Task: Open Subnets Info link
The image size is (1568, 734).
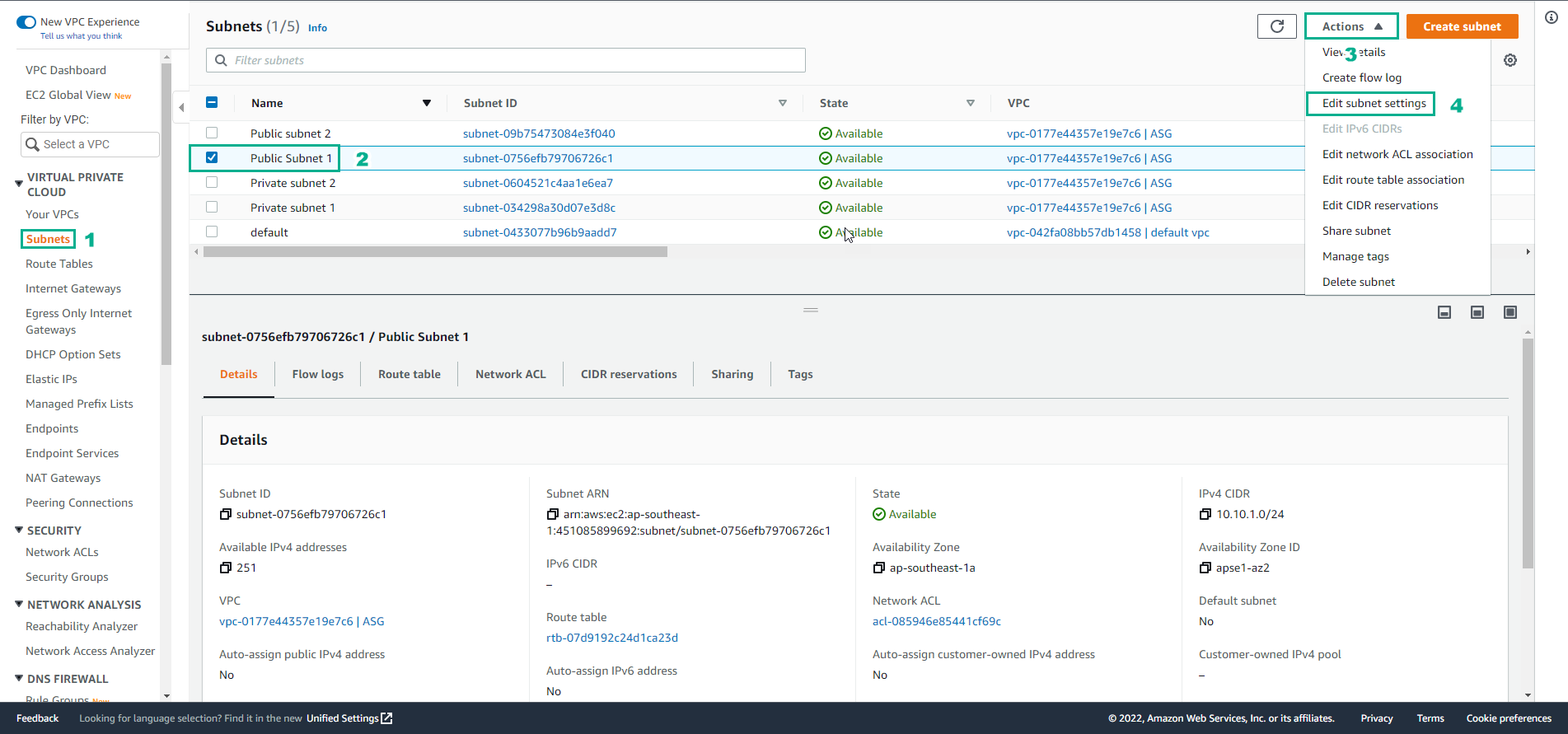Action: click(317, 28)
